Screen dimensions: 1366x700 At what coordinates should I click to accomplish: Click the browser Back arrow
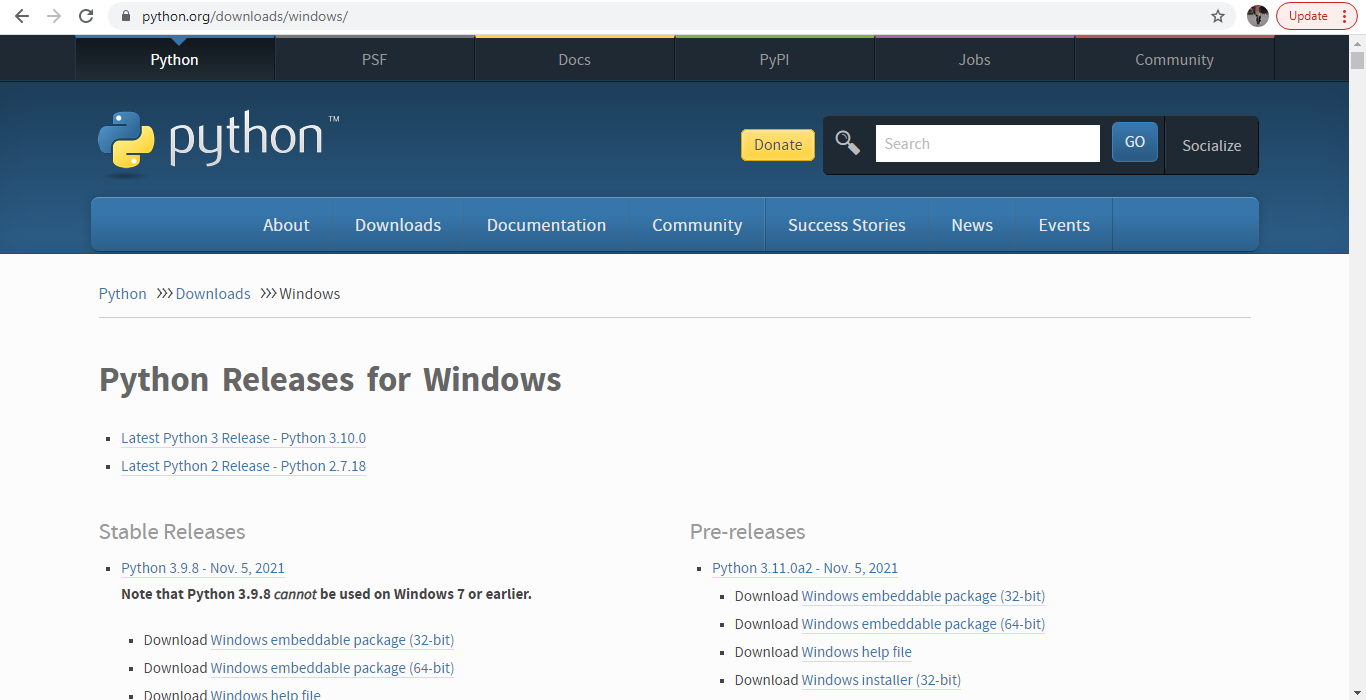tap(22, 16)
